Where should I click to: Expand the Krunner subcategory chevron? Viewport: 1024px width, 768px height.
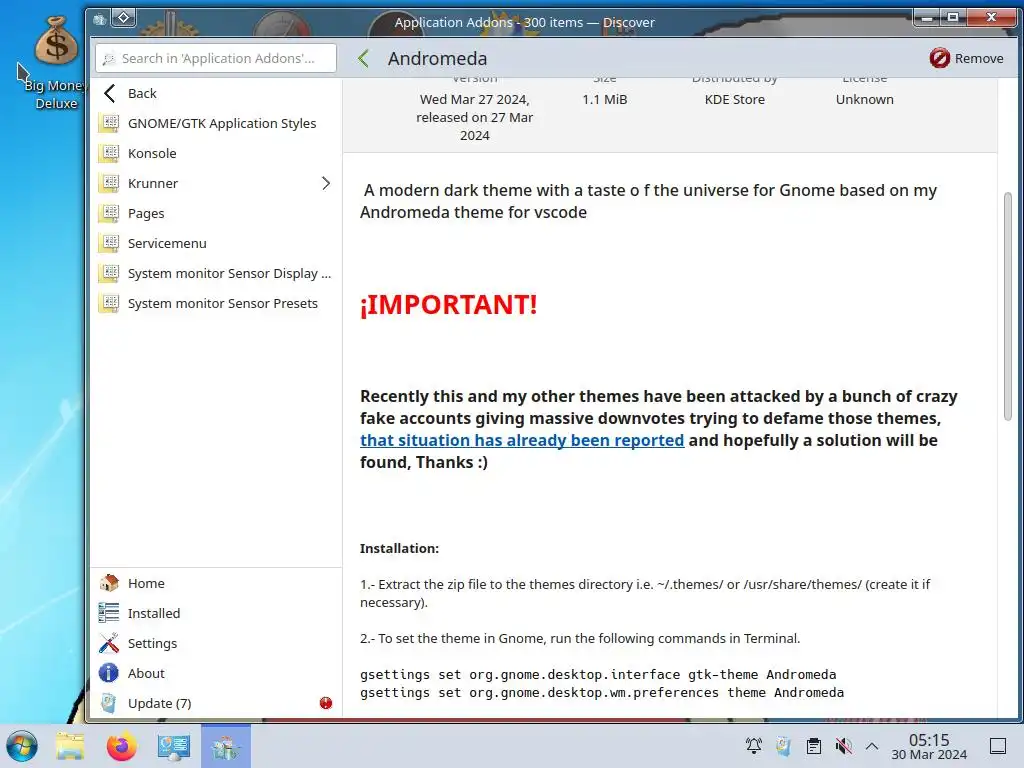326,183
